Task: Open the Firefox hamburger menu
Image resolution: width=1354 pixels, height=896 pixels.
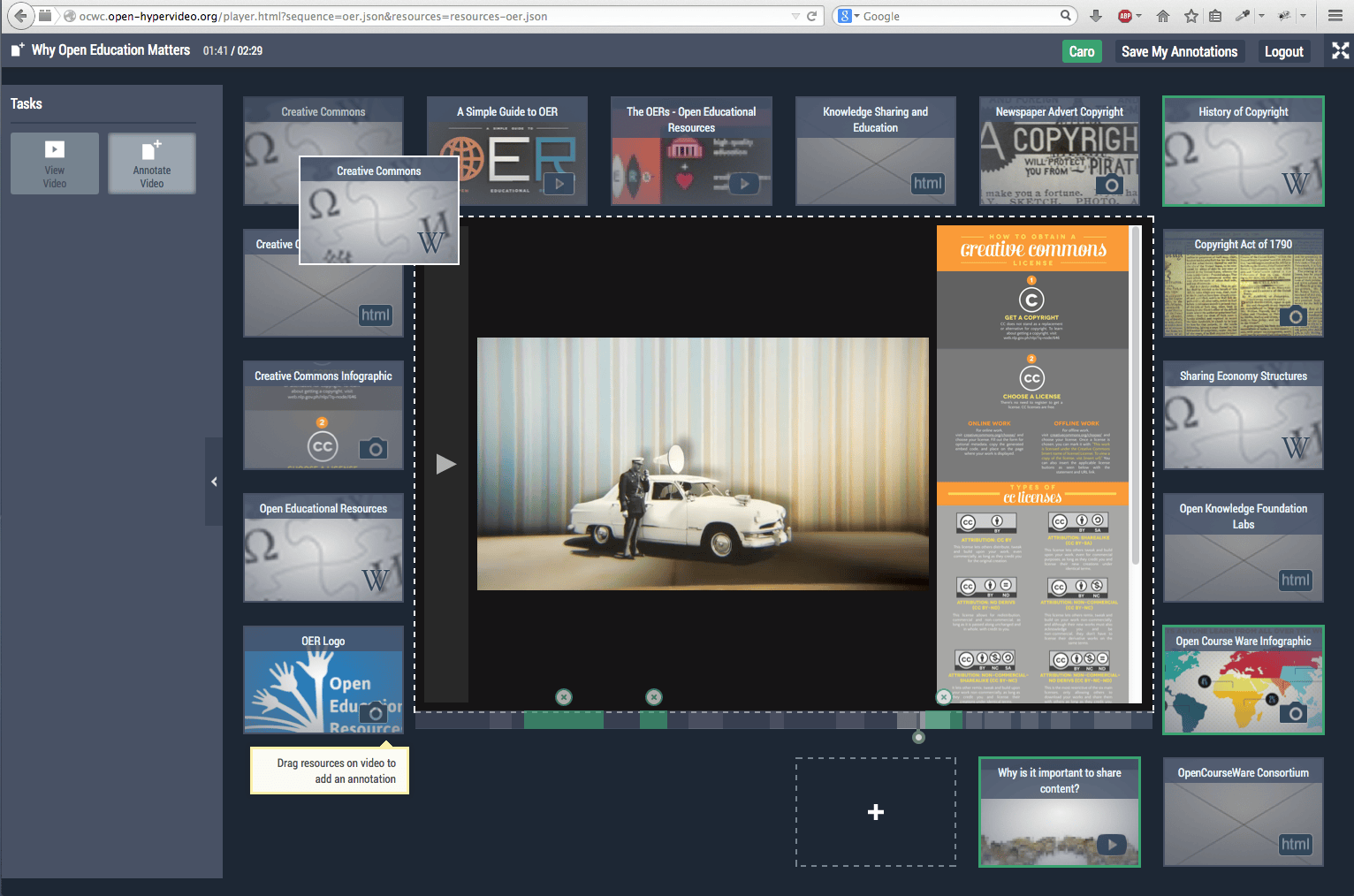Action: coord(1335,16)
